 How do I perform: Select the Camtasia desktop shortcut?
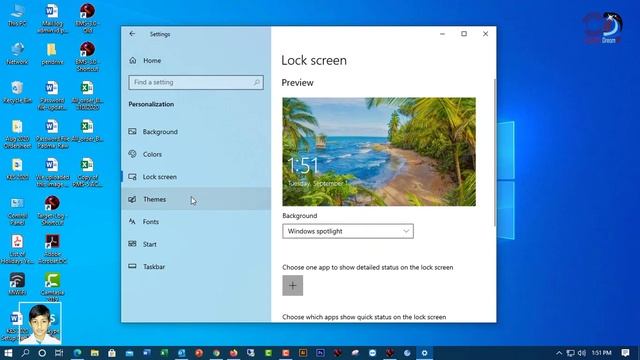pos(52,287)
